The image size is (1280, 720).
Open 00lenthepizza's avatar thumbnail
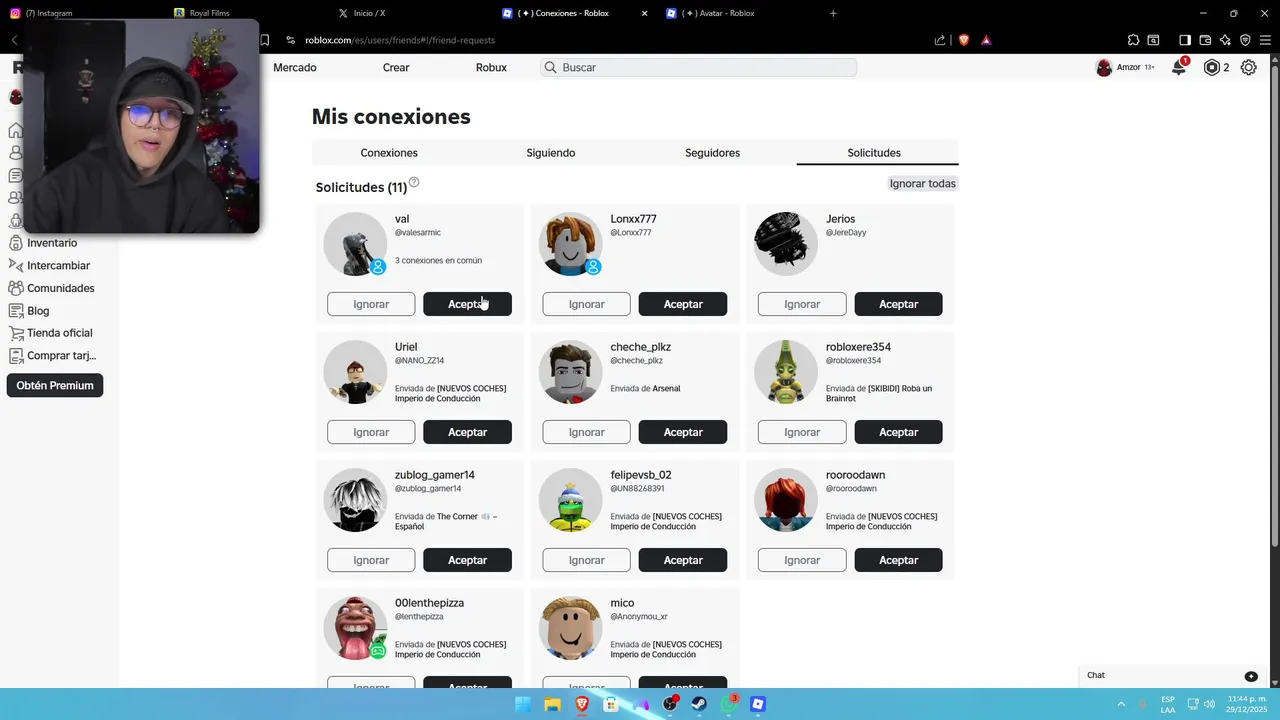point(355,628)
